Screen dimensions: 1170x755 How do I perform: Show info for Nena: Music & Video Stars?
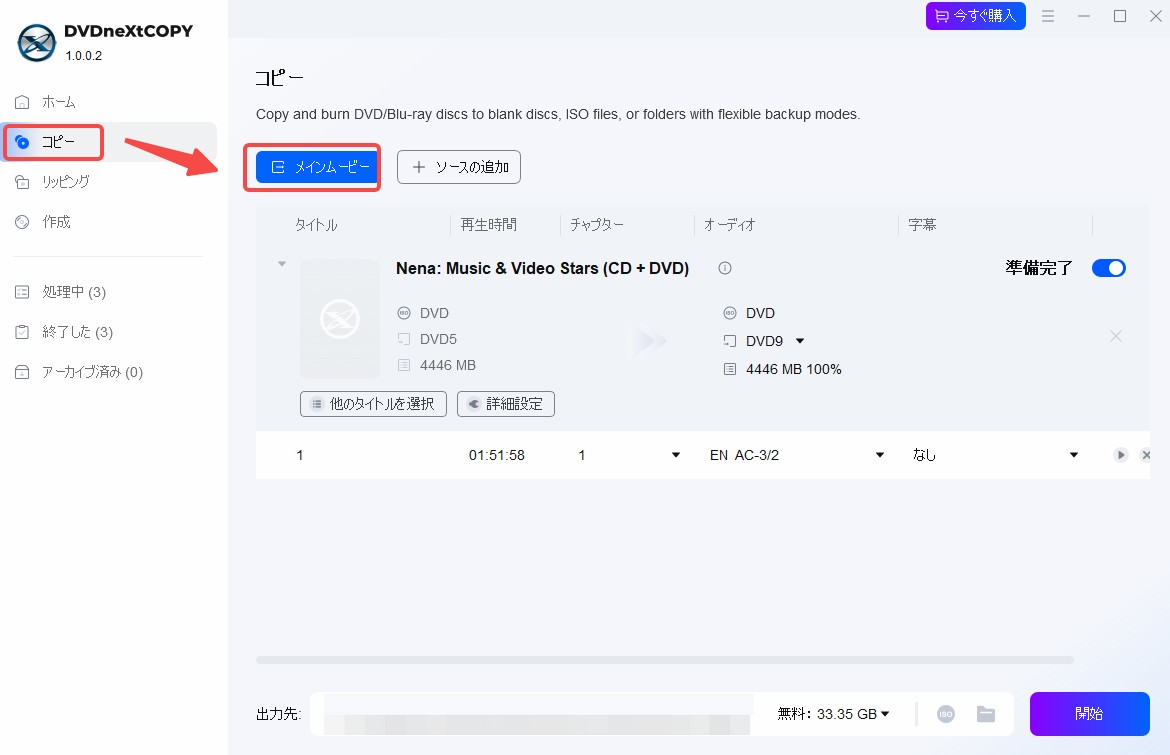pyautogui.click(x=725, y=268)
